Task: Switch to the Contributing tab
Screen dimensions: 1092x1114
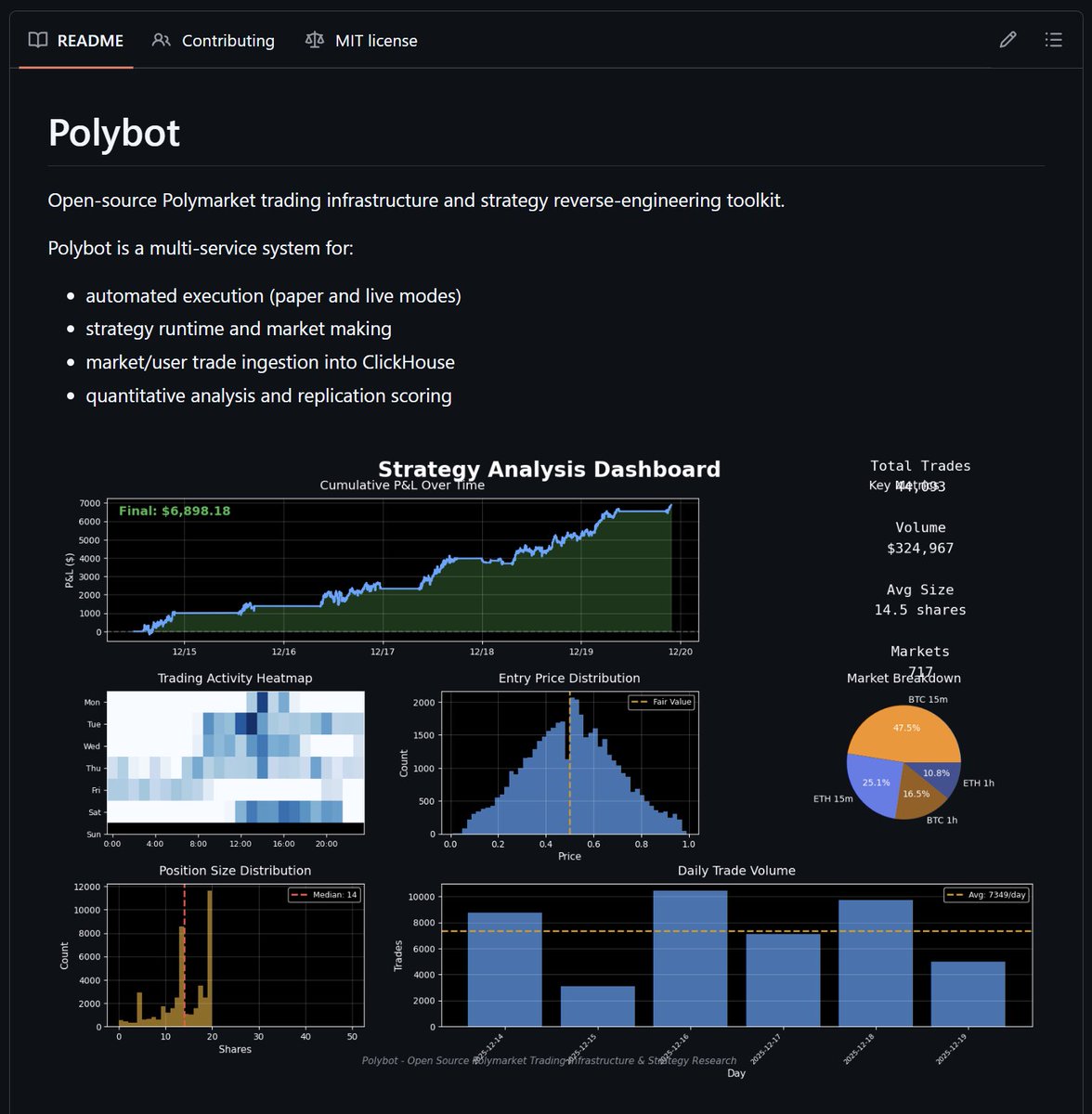Action: point(214,41)
